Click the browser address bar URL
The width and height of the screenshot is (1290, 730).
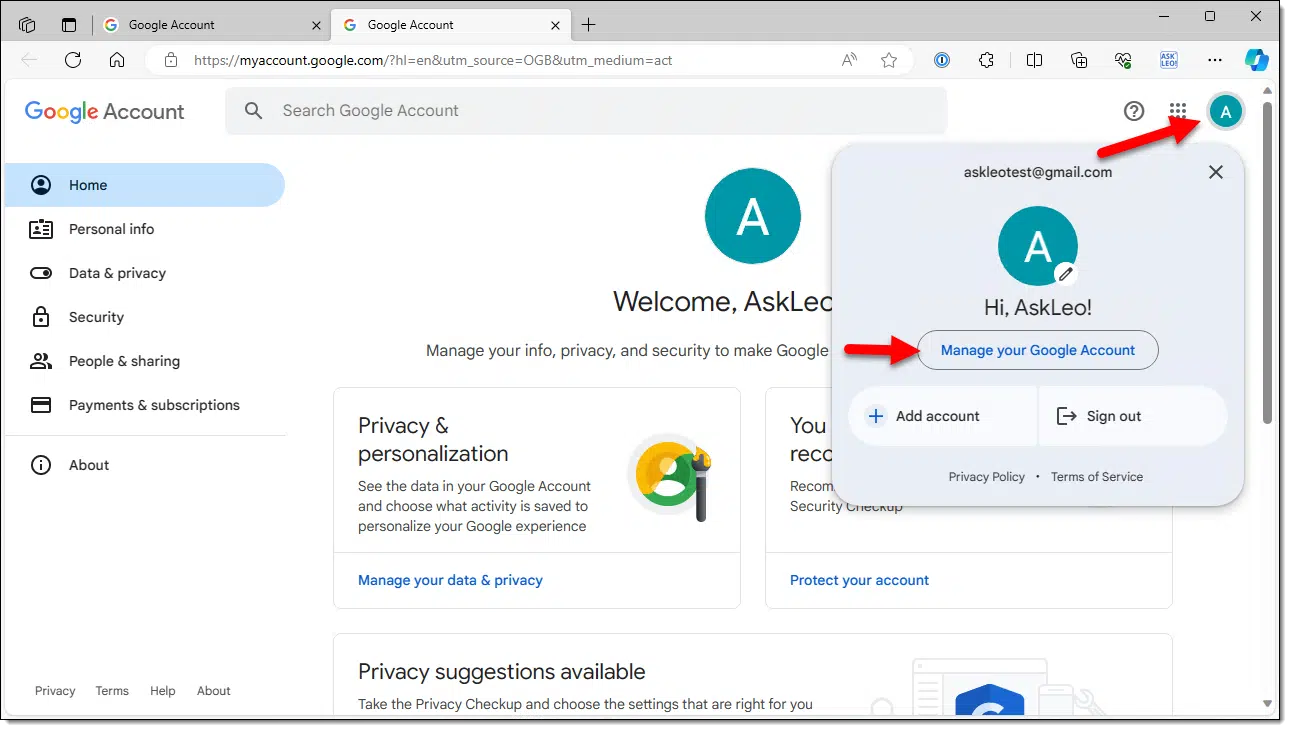coord(433,60)
